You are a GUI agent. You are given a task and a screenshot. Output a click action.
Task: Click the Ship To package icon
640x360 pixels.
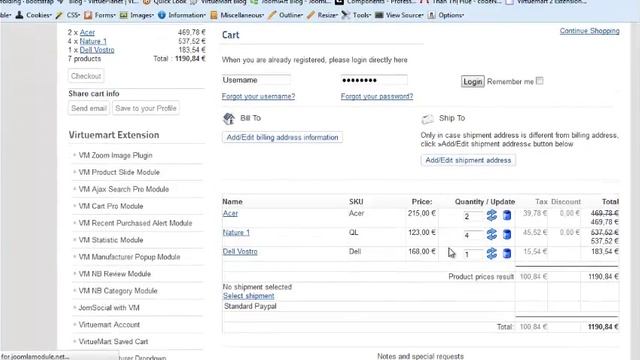point(427,118)
